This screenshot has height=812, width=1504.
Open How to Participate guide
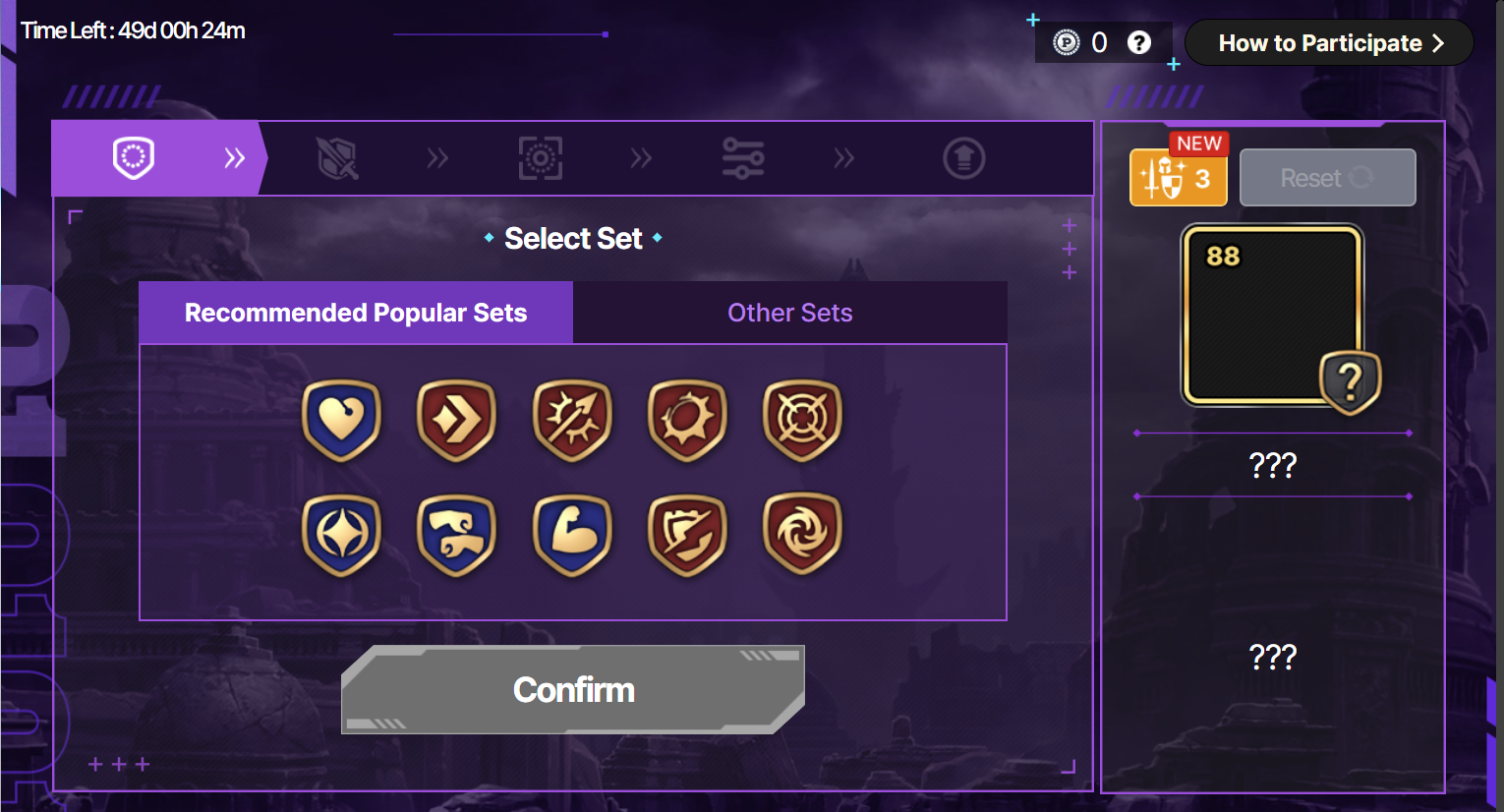[1329, 43]
